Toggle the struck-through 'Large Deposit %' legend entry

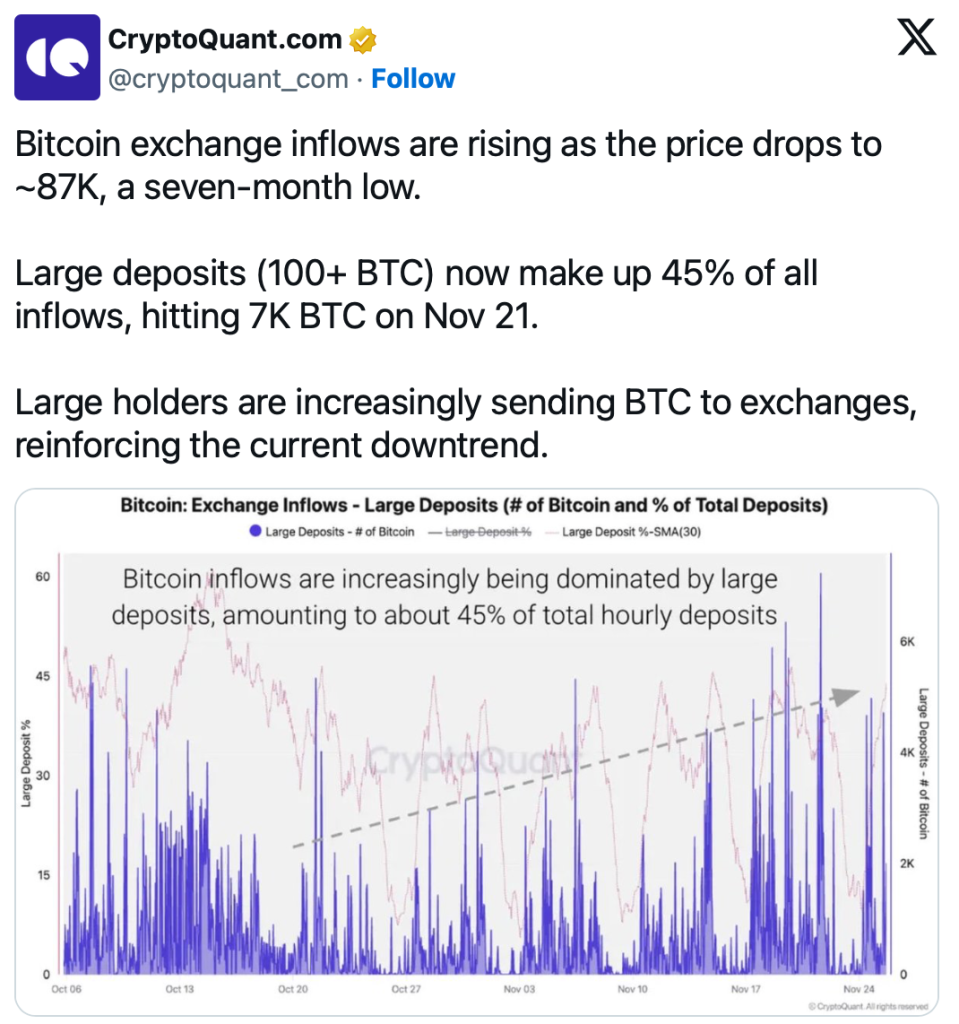[487, 532]
